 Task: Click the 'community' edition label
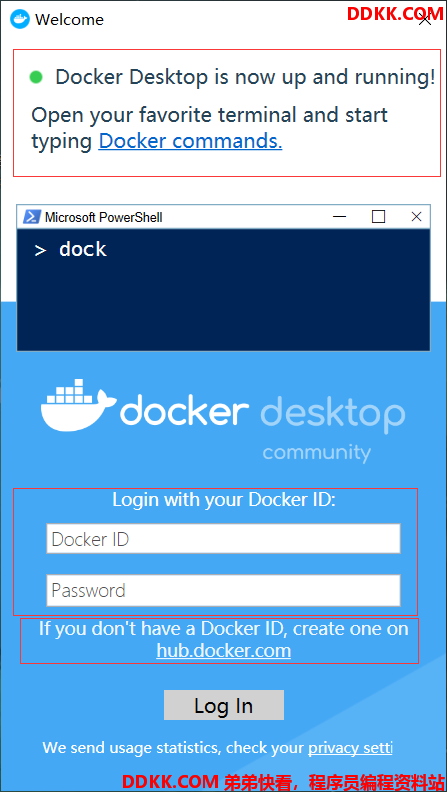pos(317,452)
